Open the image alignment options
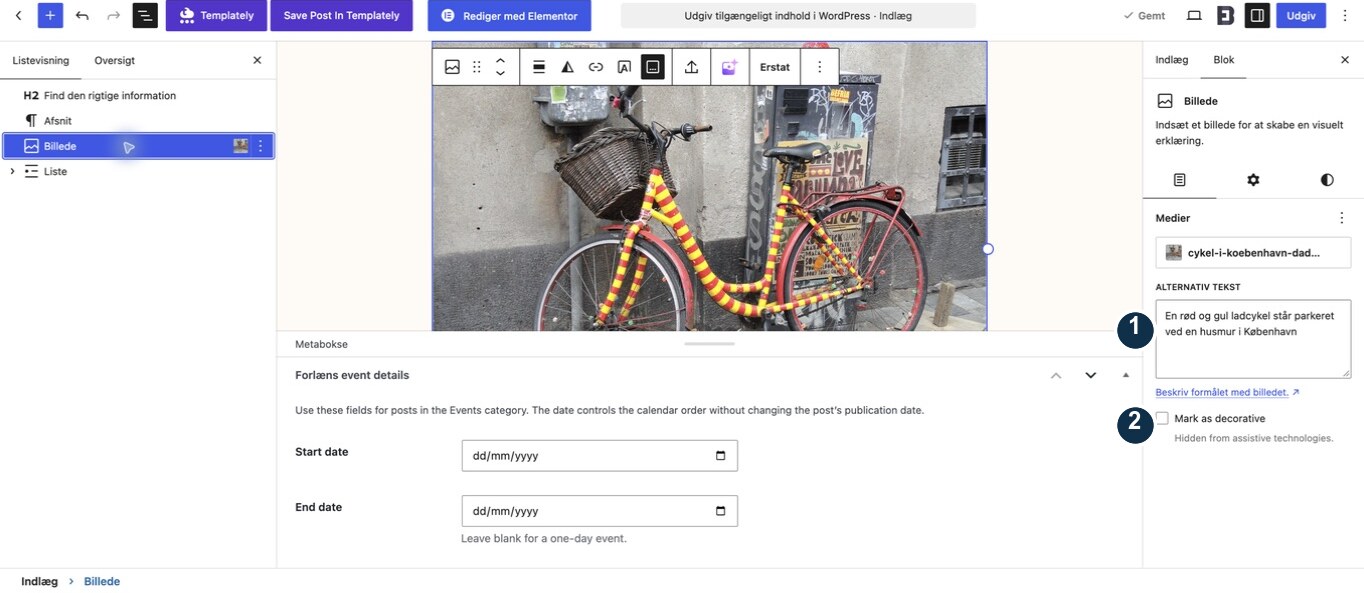1364x593 pixels. click(539, 67)
